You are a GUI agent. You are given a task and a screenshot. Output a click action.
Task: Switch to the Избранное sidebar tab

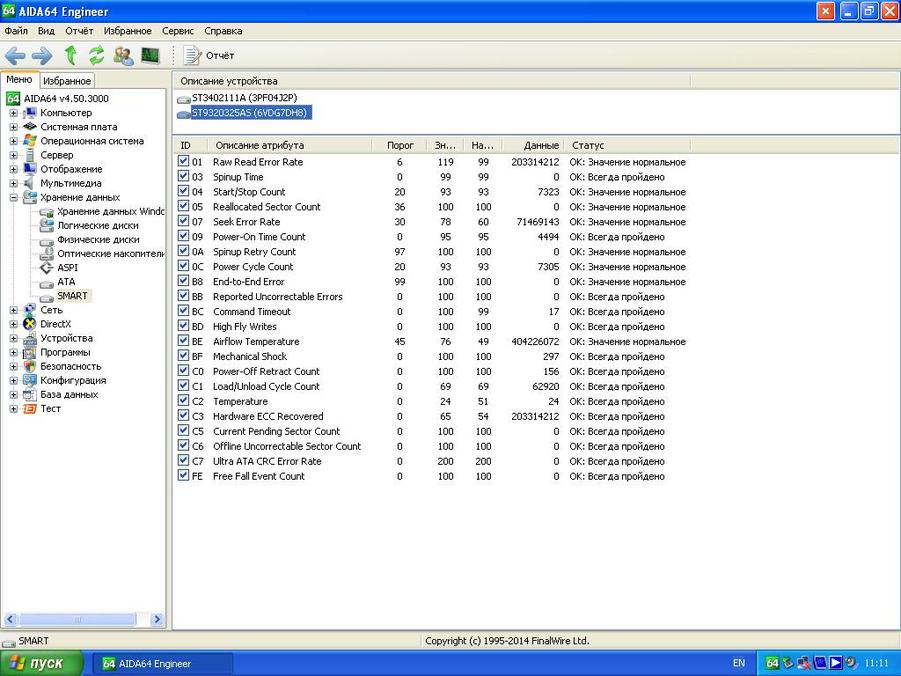click(67, 81)
